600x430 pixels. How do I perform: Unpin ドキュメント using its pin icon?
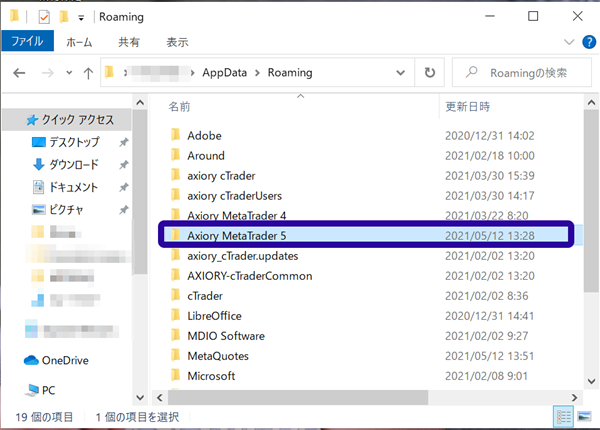point(123,187)
